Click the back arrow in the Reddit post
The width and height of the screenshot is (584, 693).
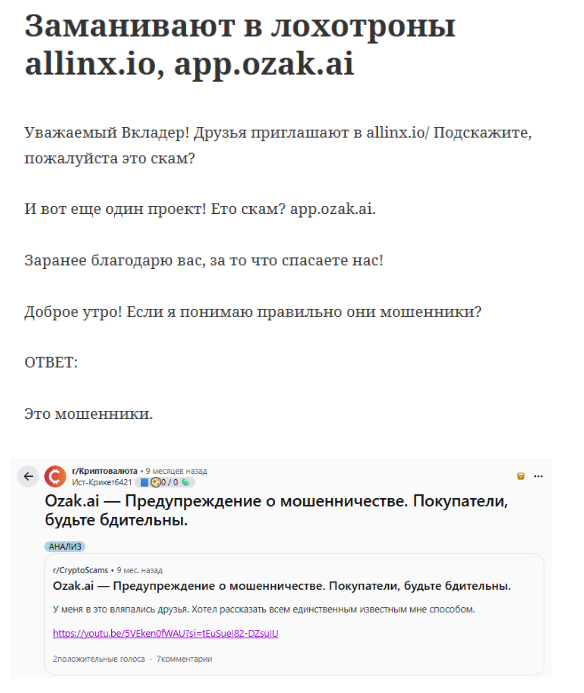click(x=28, y=476)
